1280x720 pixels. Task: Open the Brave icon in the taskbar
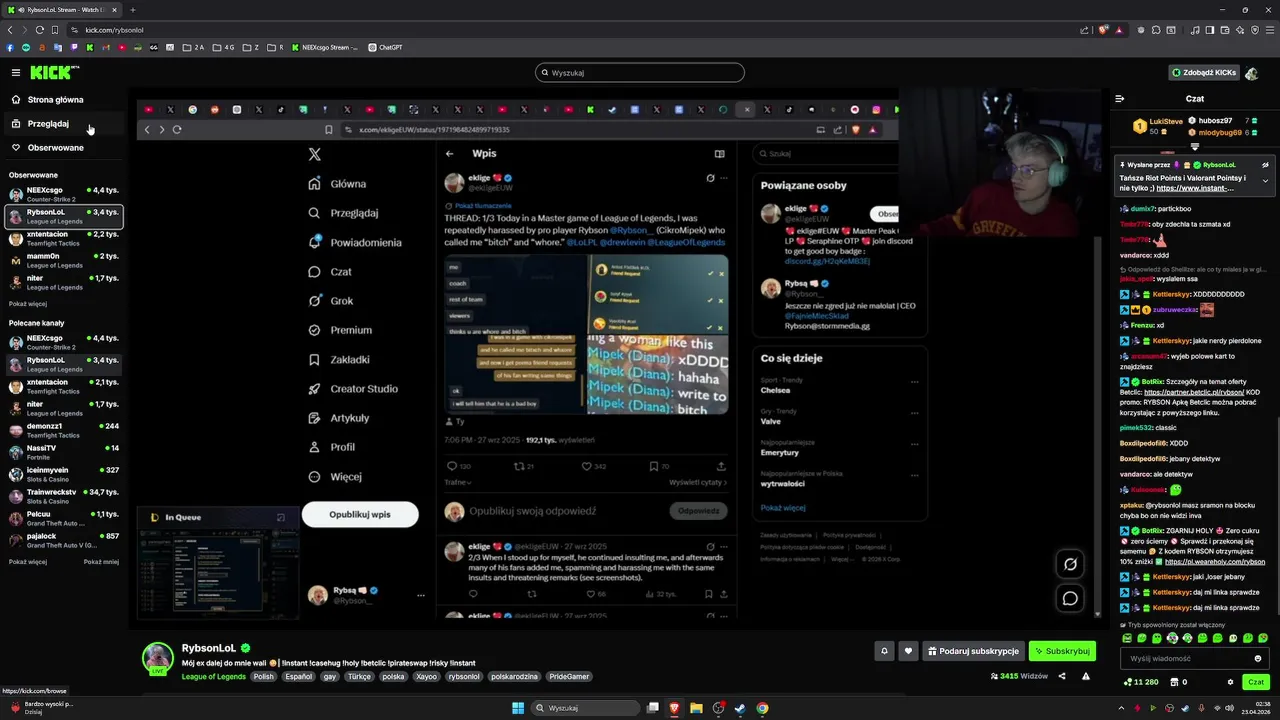point(674,708)
